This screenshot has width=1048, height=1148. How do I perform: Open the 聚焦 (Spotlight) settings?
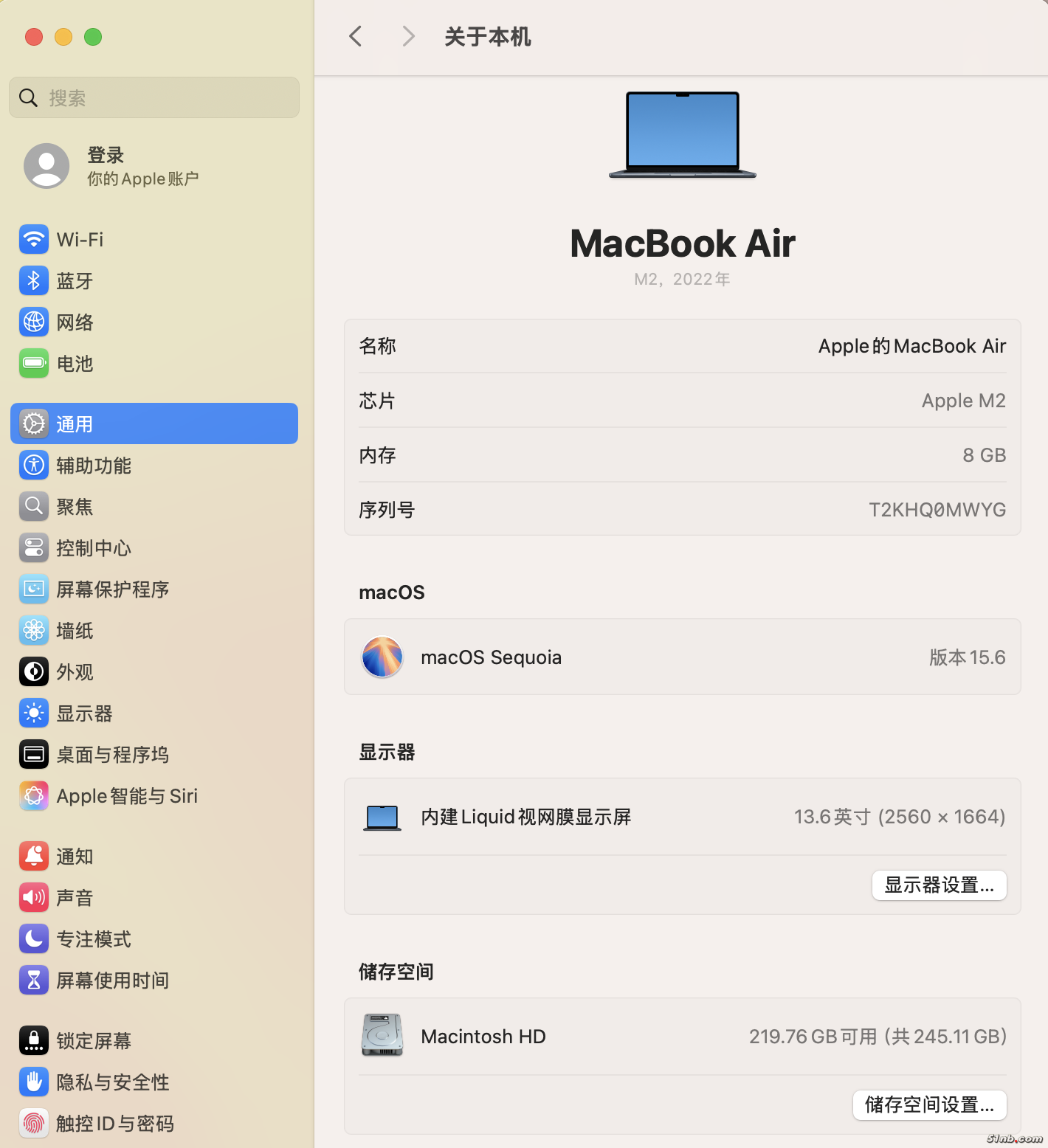click(x=154, y=507)
